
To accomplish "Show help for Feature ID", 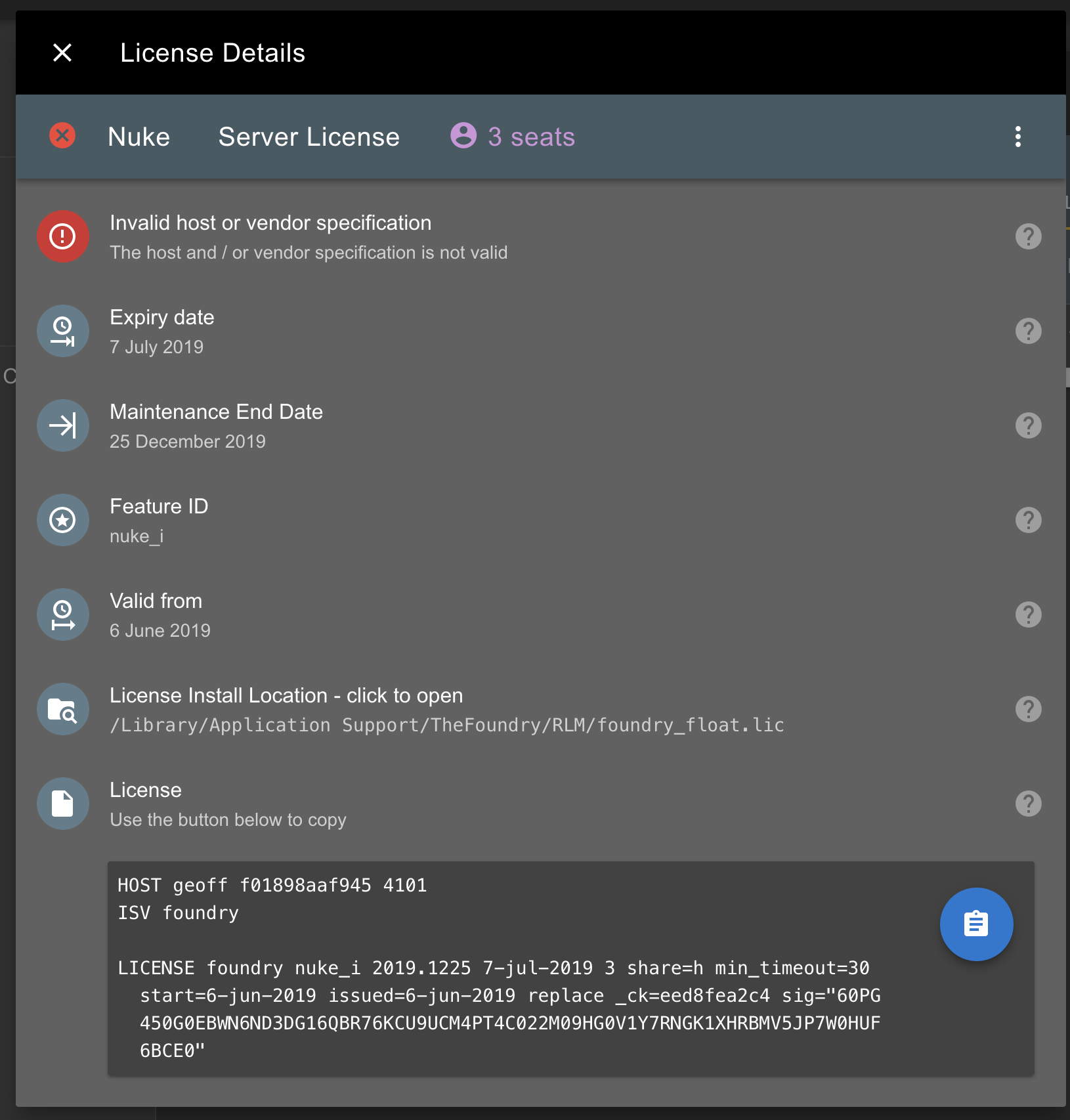I will tap(1029, 520).
